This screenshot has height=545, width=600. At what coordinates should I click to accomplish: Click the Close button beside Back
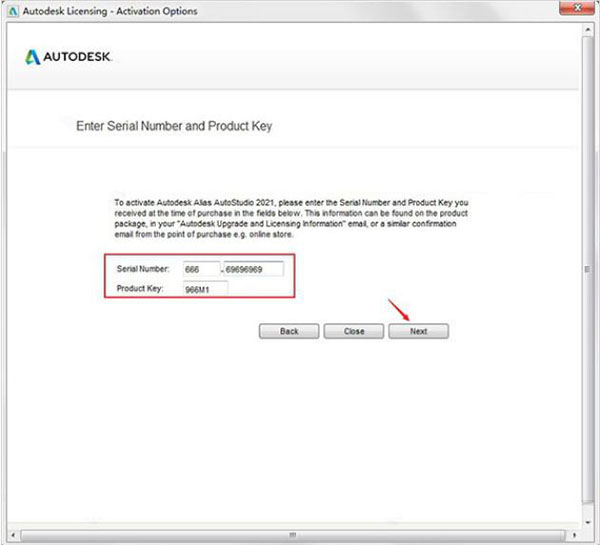354,331
